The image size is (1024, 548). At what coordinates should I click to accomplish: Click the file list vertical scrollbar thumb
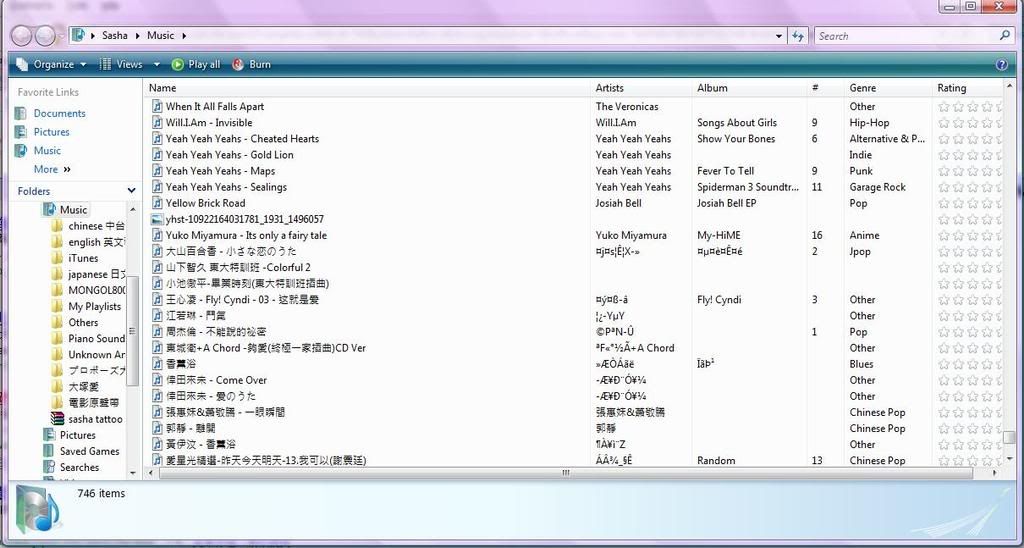[1010, 437]
